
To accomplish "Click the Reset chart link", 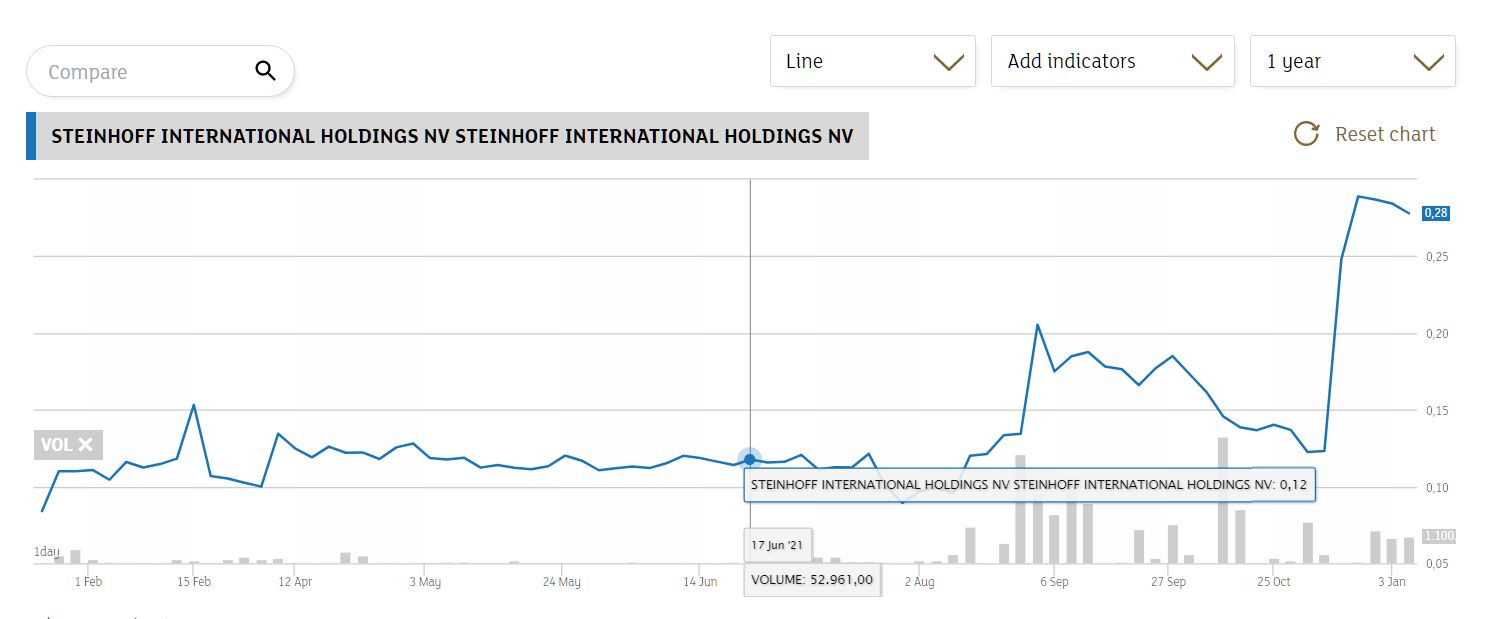I will [x=1384, y=133].
